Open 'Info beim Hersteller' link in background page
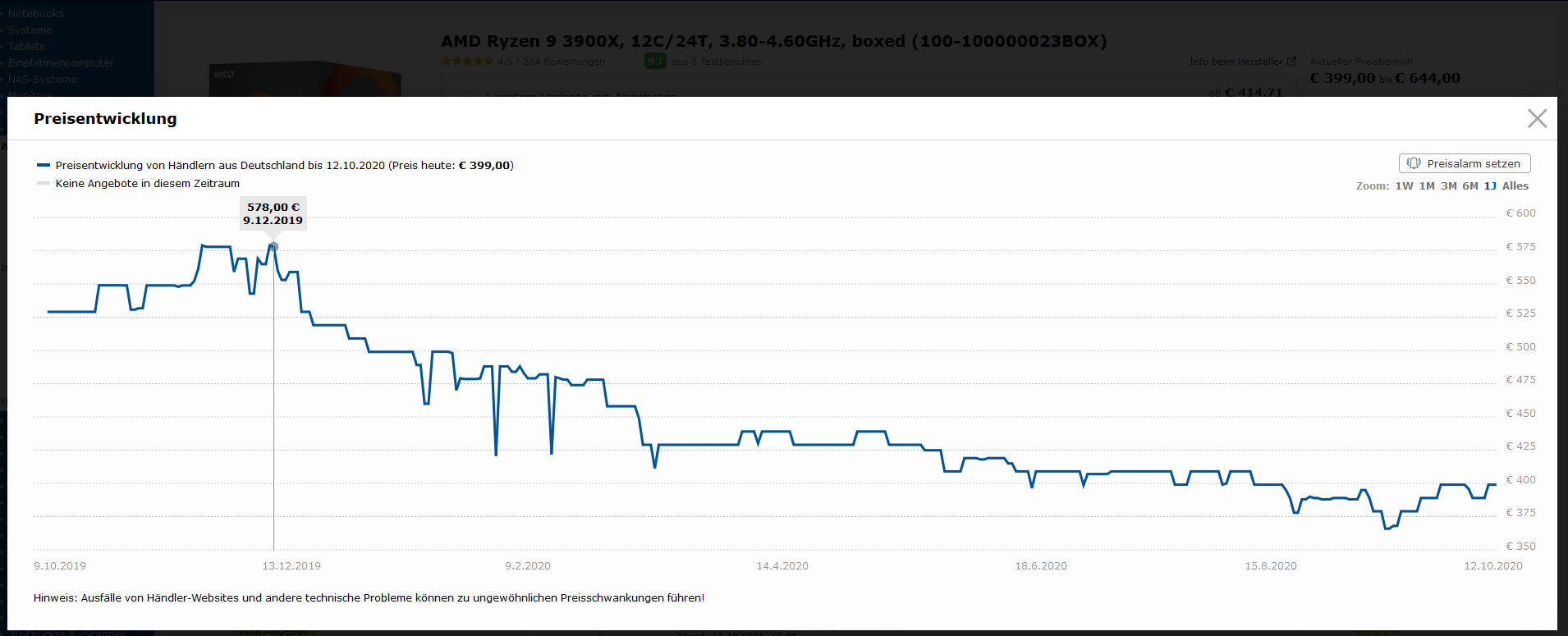Screen dimensions: 1568x636 1242,62
